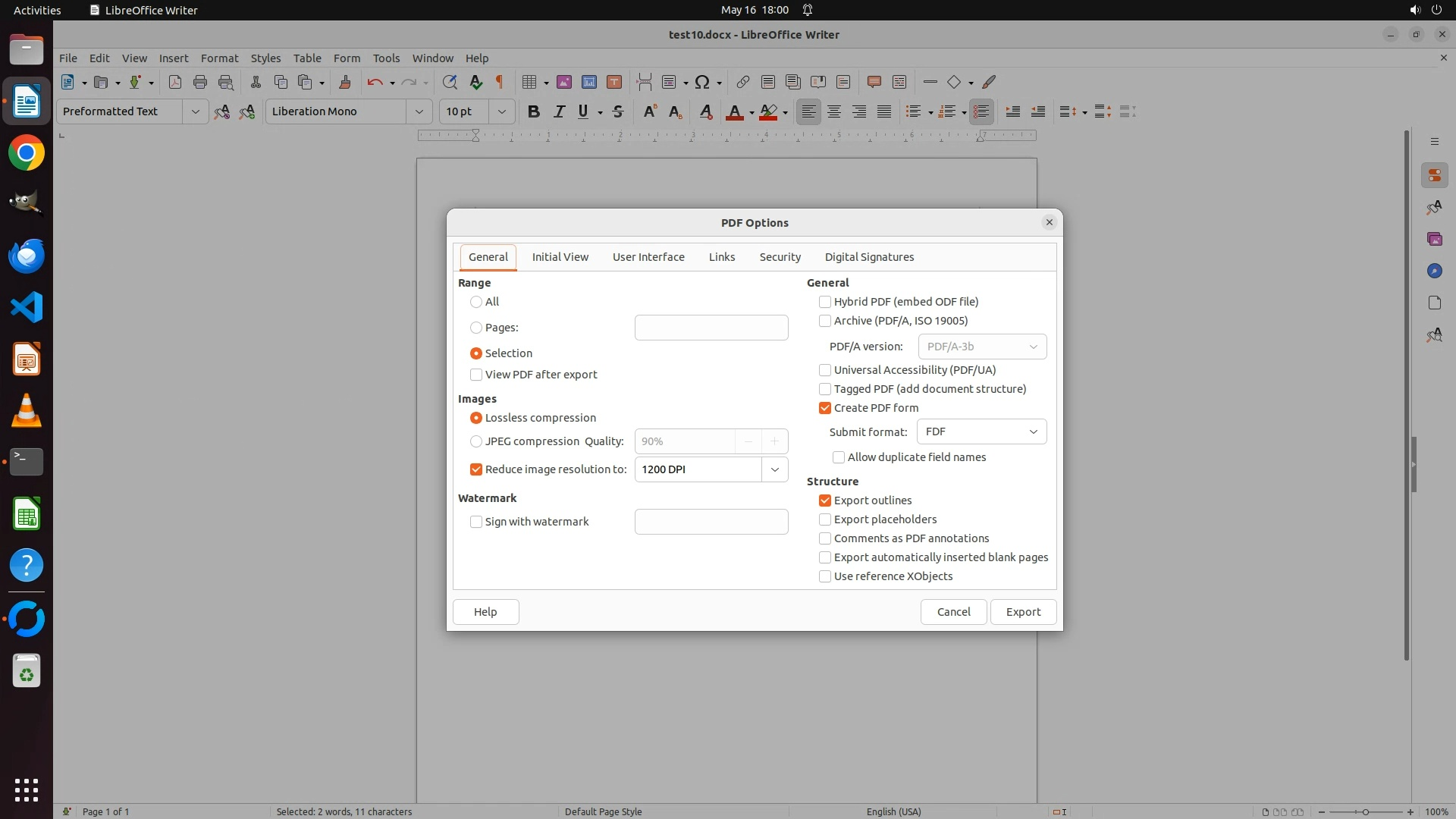
Task: Open the Submit format FDF dropdown
Action: 981,431
